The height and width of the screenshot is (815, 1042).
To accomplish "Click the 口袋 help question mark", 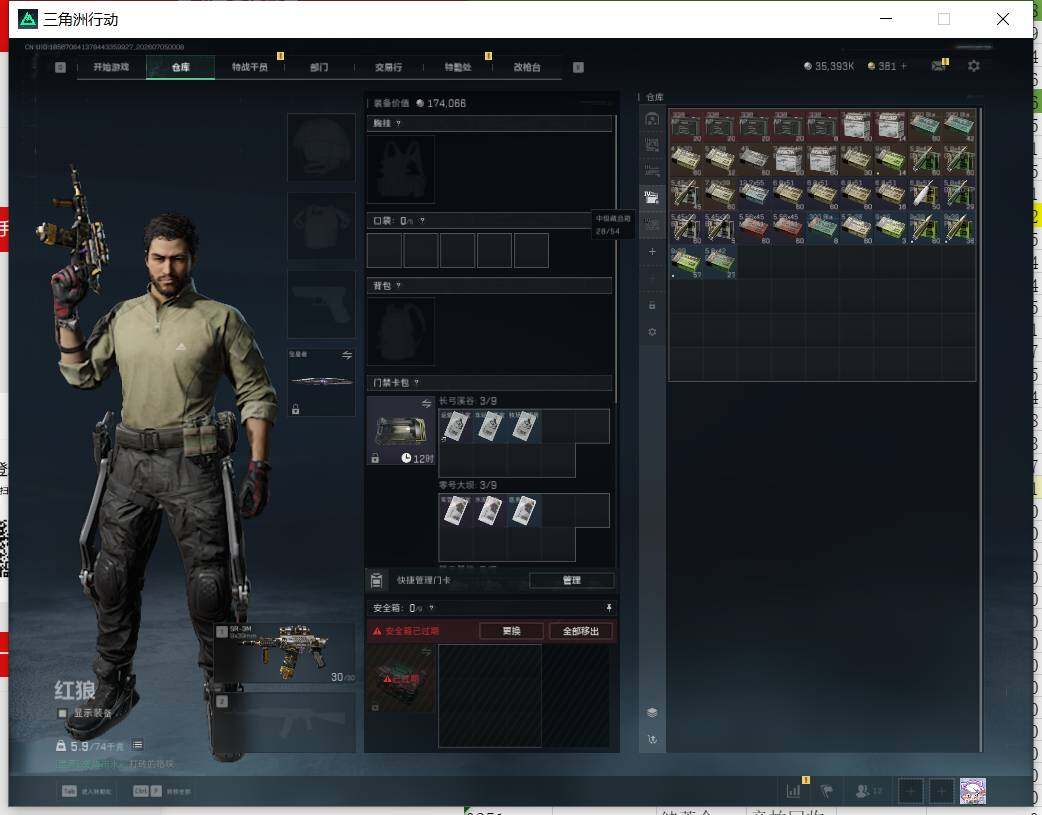I will coord(422,221).
